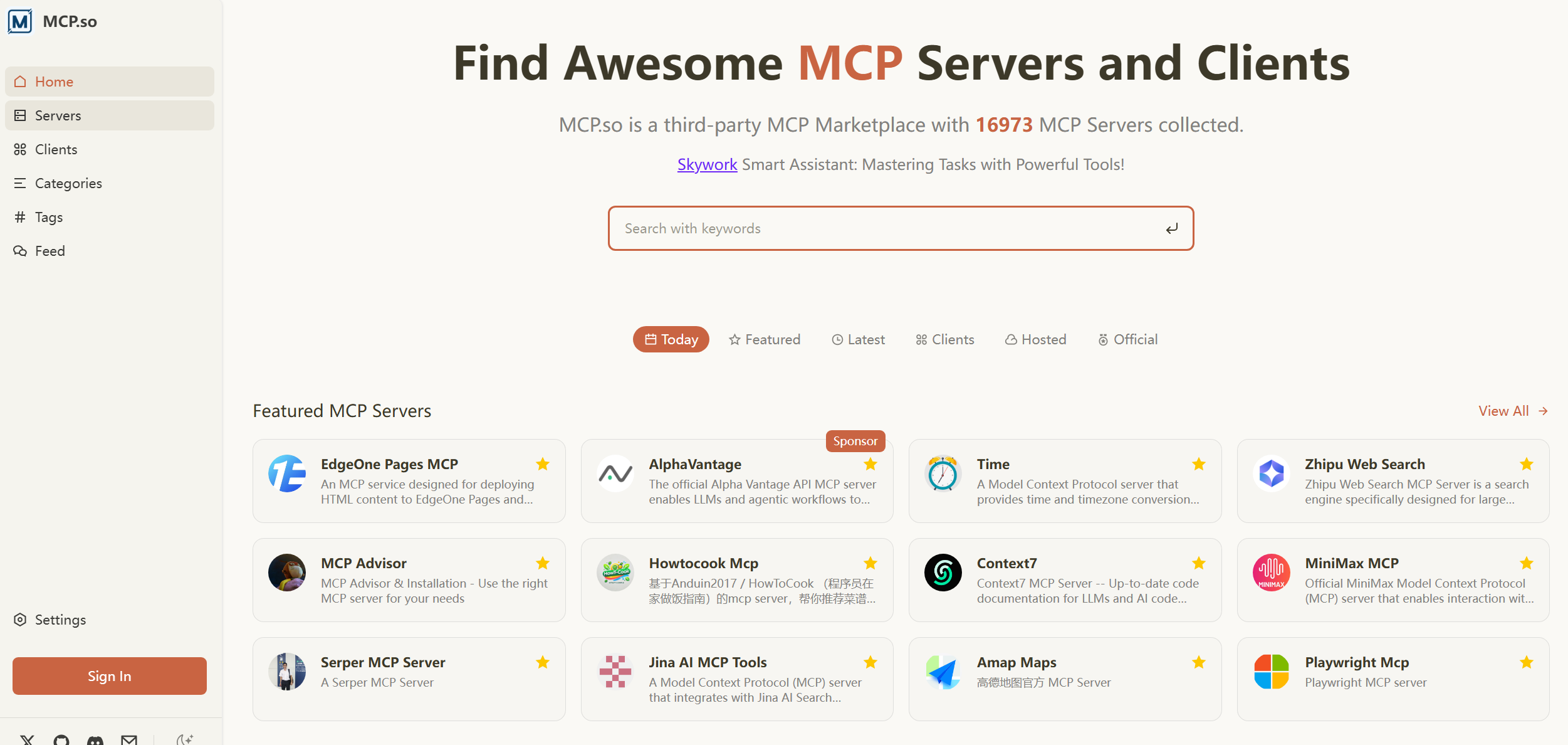The height and width of the screenshot is (745, 1568).
Task: Open the GitHub icon link
Action: click(61, 740)
